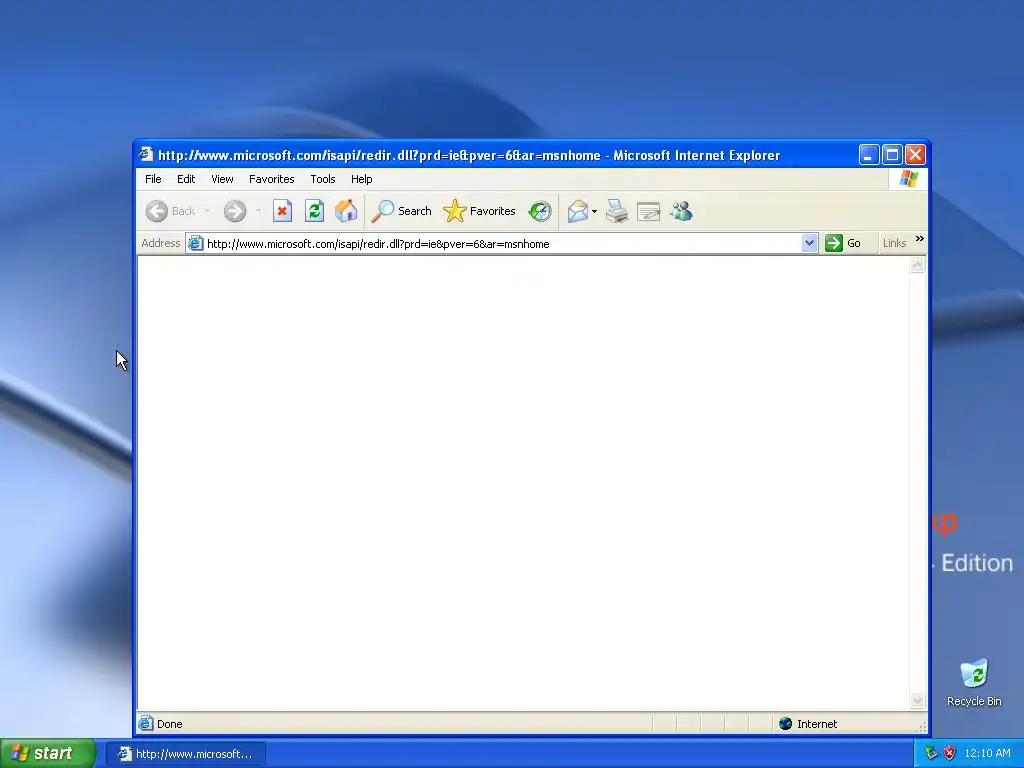1024x768 pixels.
Task: Click the Mail envelope icon
Action: (x=577, y=211)
